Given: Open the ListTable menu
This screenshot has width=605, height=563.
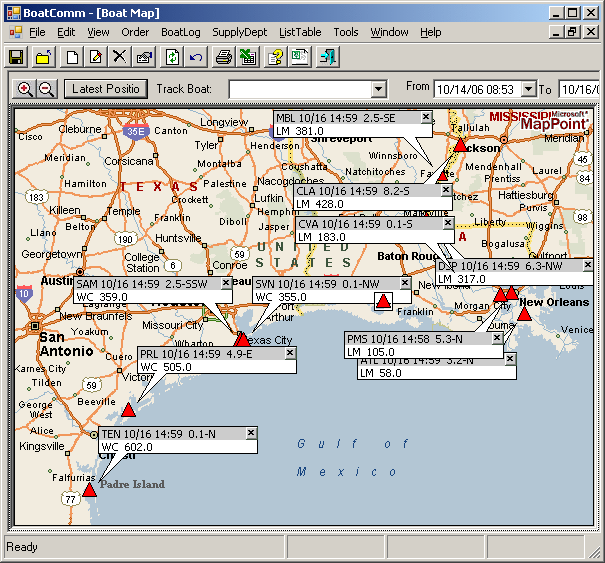Looking at the screenshot, I should click(x=300, y=32).
